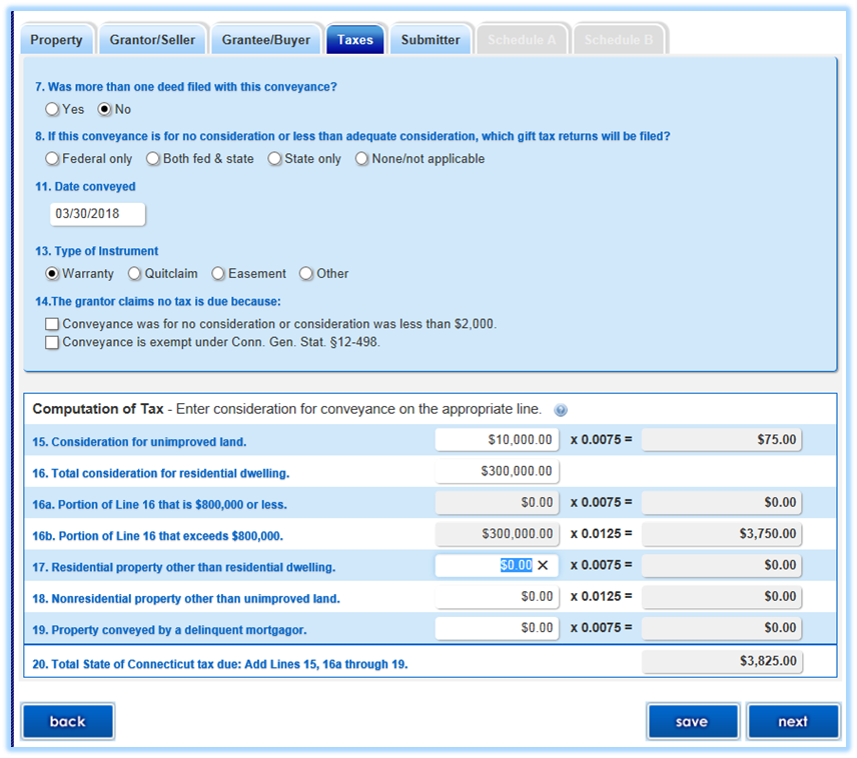Viewport: 857px width, 758px height.
Task: Open the Property tab
Action: coord(56,40)
